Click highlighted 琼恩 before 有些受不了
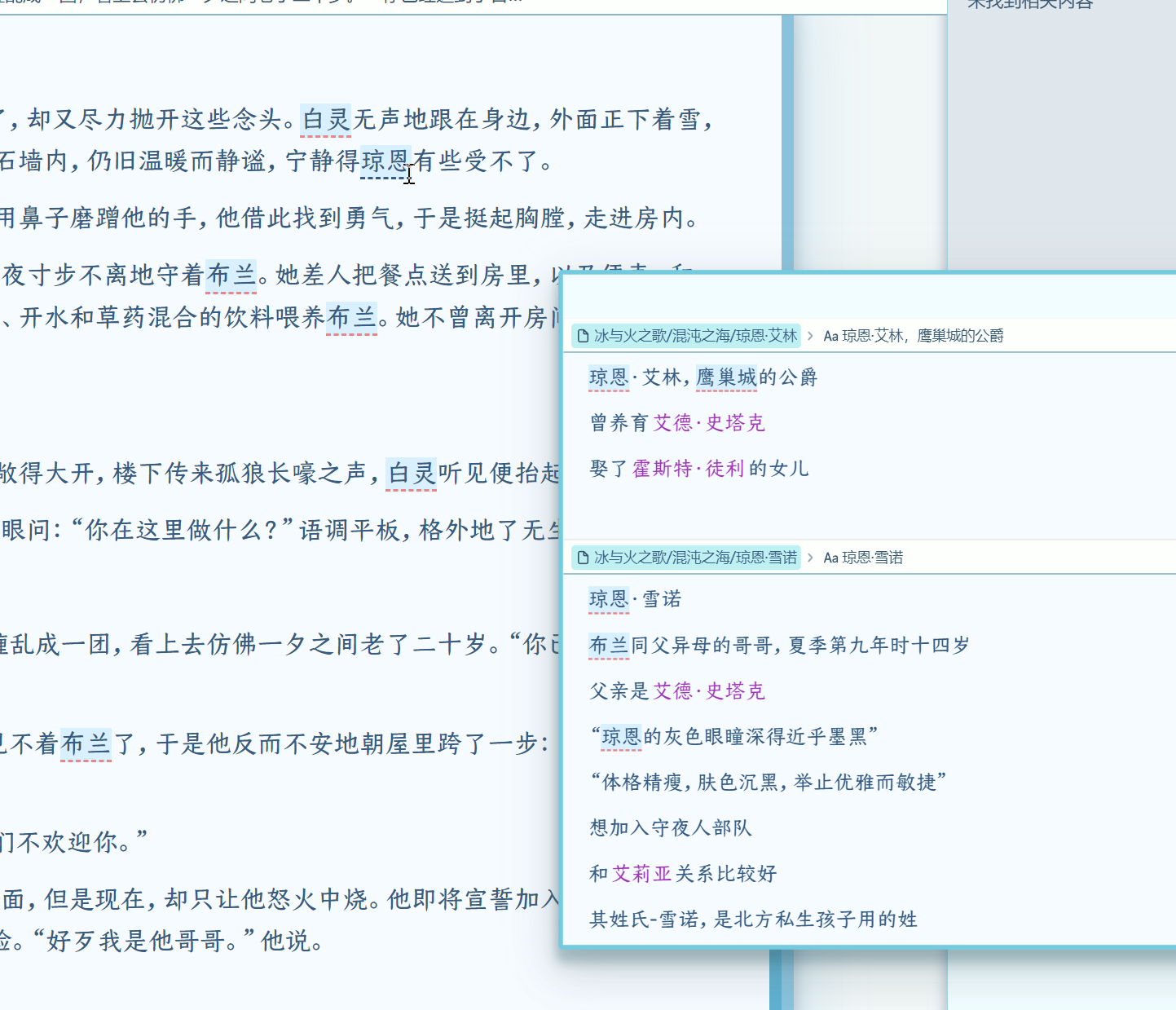The height and width of the screenshot is (1010, 1176). click(x=386, y=161)
